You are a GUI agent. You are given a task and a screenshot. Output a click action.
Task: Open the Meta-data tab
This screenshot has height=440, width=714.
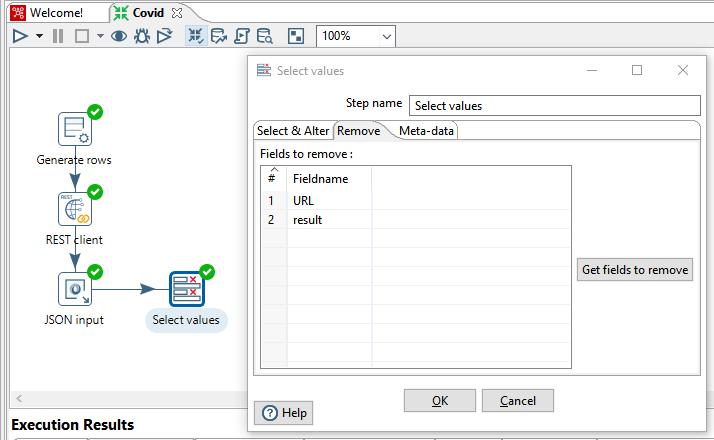tap(427, 131)
